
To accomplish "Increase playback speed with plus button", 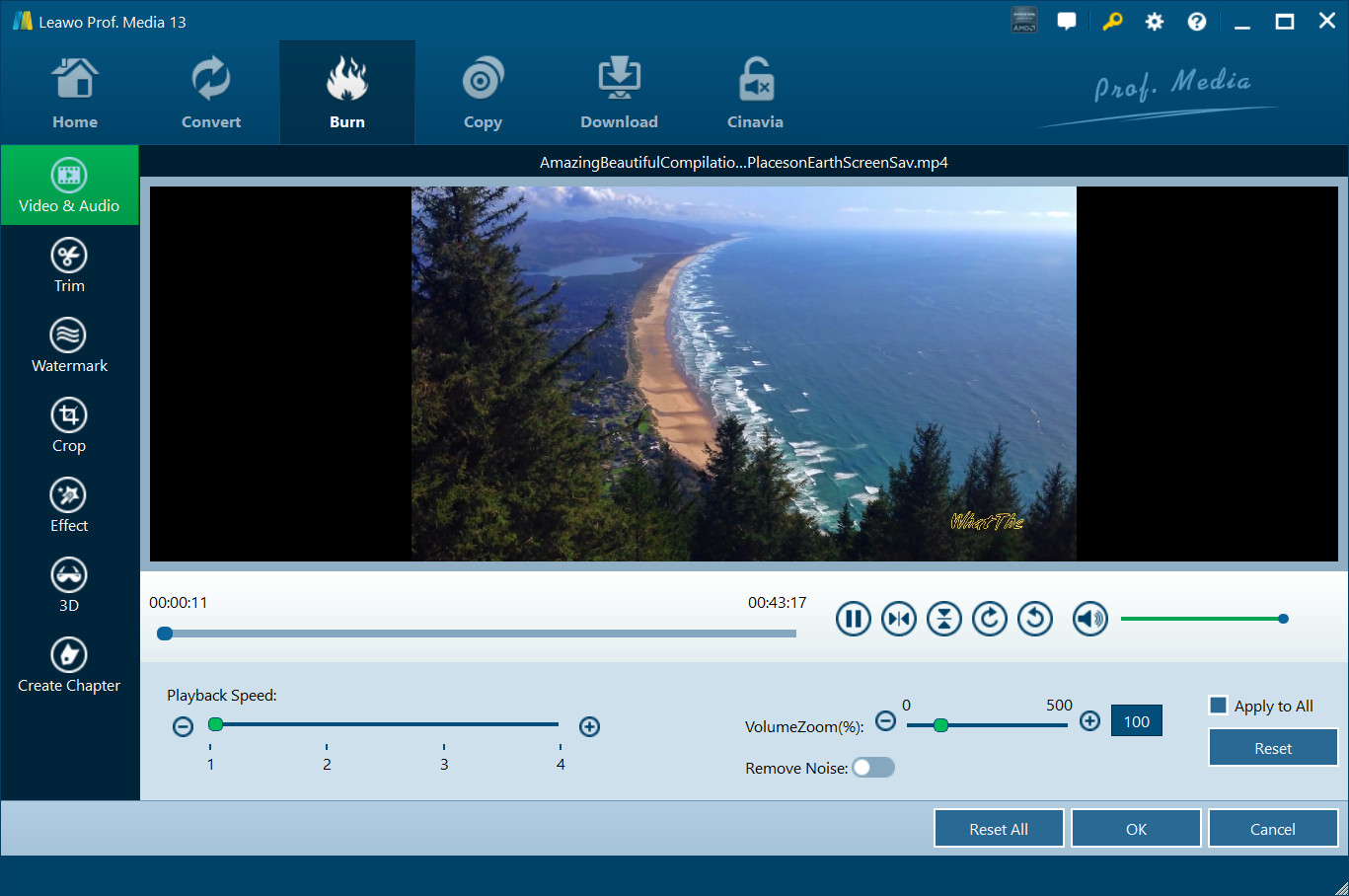I will (589, 727).
